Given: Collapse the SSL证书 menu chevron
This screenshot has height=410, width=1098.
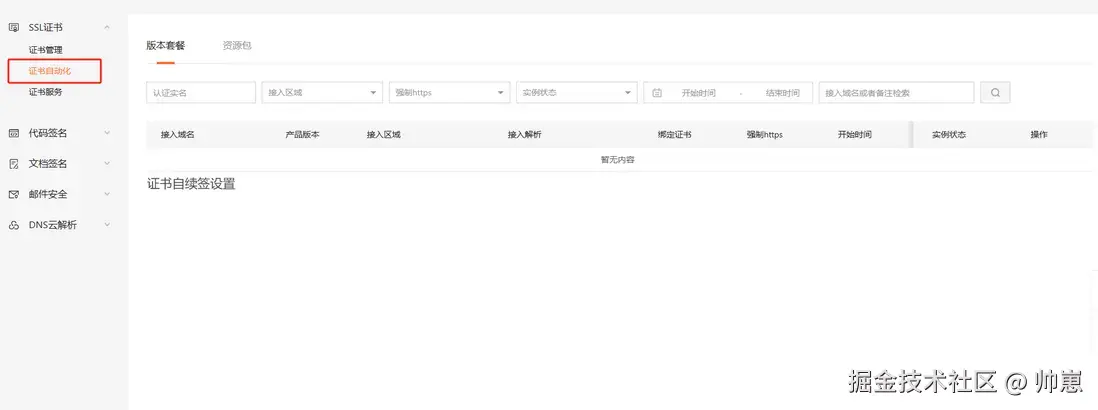Looking at the screenshot, I should (106, 27).
